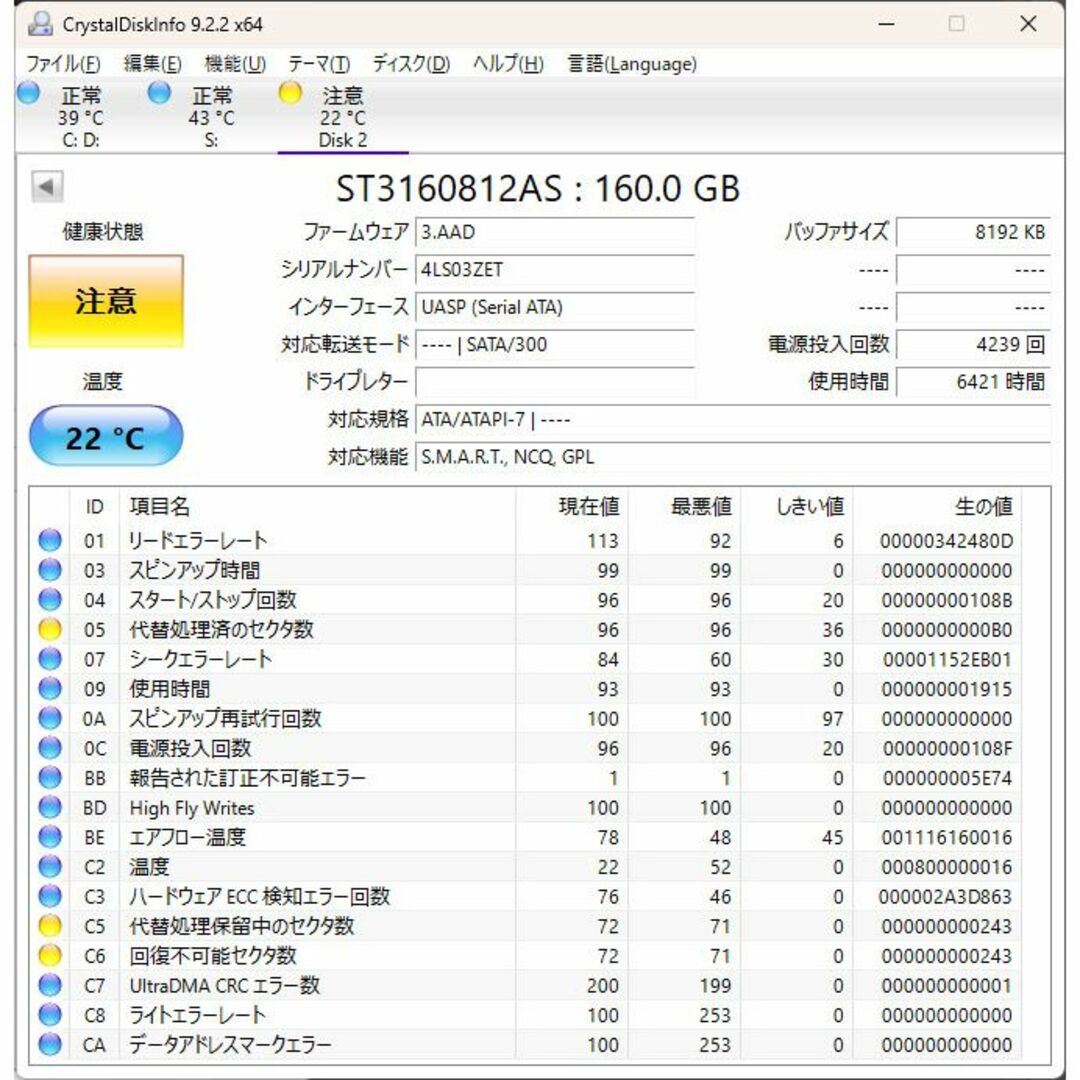Image resolution: width=1080 pixels, height=1080 pixels.
Task: Click the 現在値 column header
Action: click(x=572, y=507)
